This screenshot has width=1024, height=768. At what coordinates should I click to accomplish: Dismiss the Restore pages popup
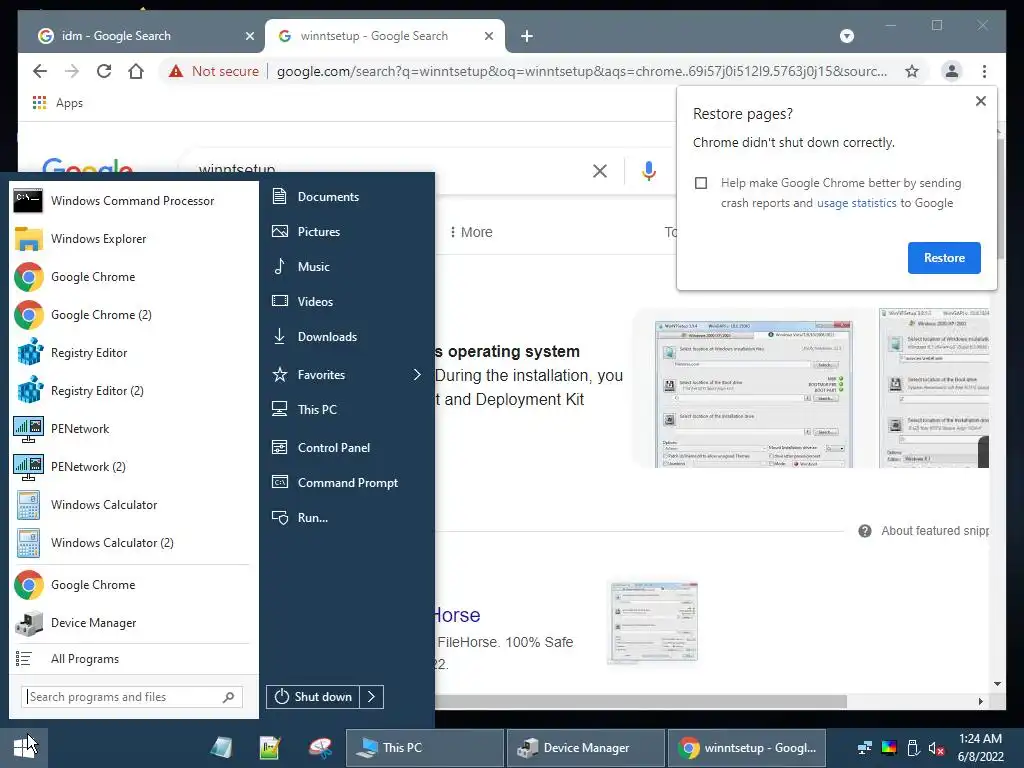click(x=980, y=101)
